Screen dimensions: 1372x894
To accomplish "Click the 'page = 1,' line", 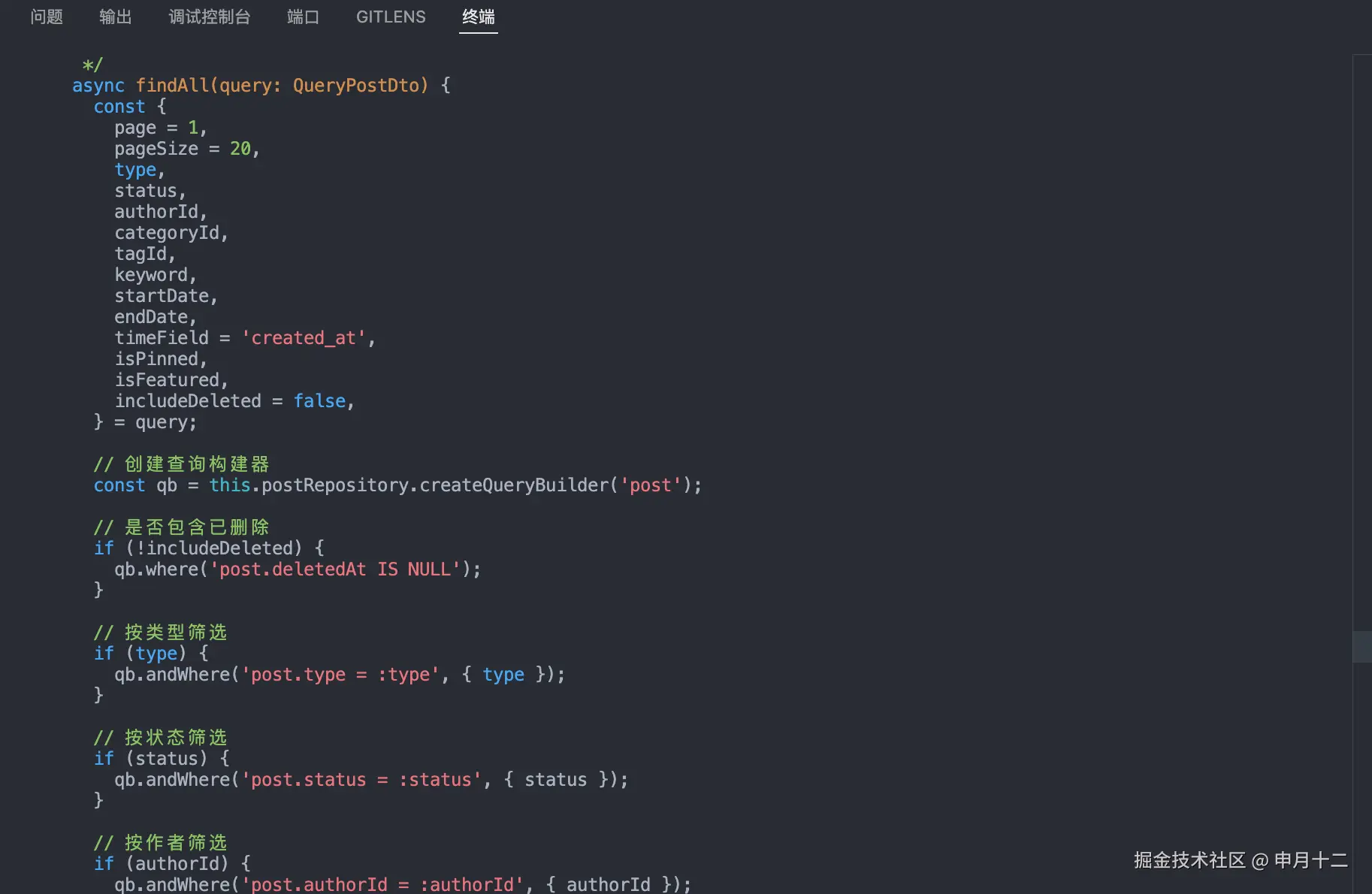I will (x=161, y=128).
